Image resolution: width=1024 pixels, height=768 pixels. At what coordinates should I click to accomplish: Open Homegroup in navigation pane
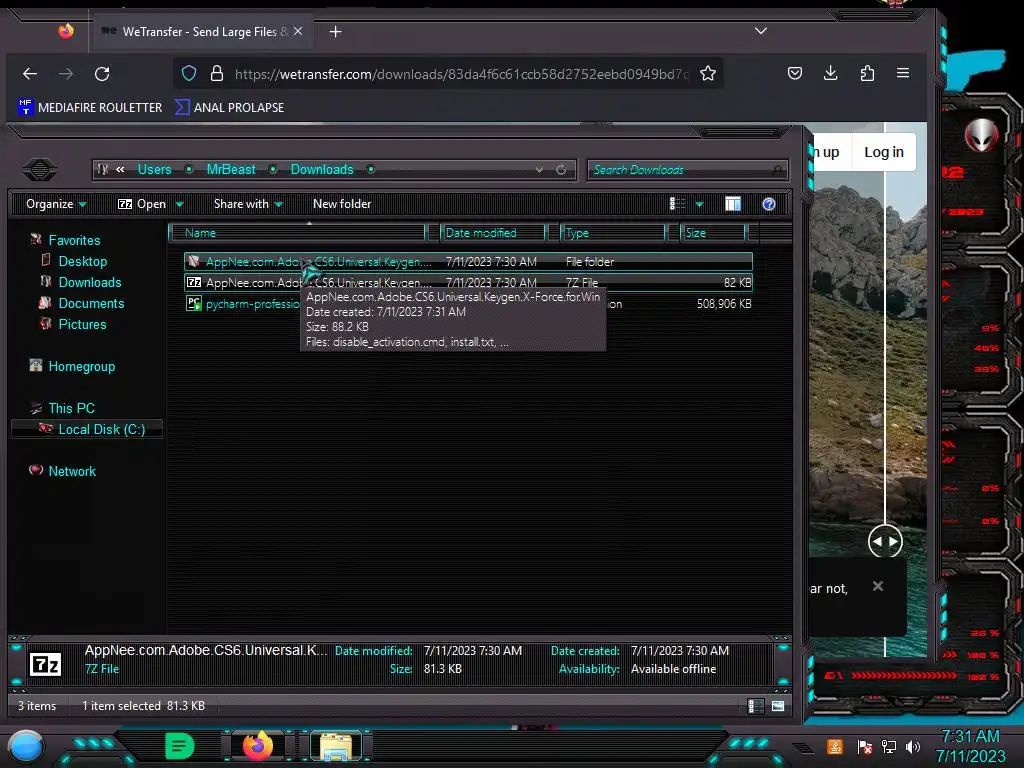coord(81,366)
